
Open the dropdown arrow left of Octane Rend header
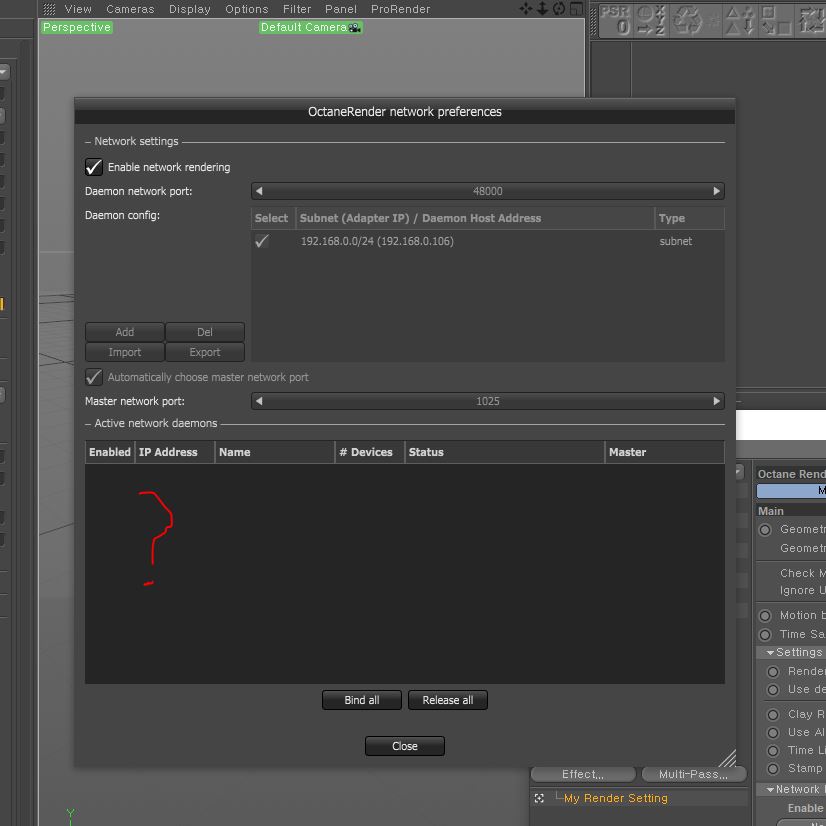pos(739,472)
